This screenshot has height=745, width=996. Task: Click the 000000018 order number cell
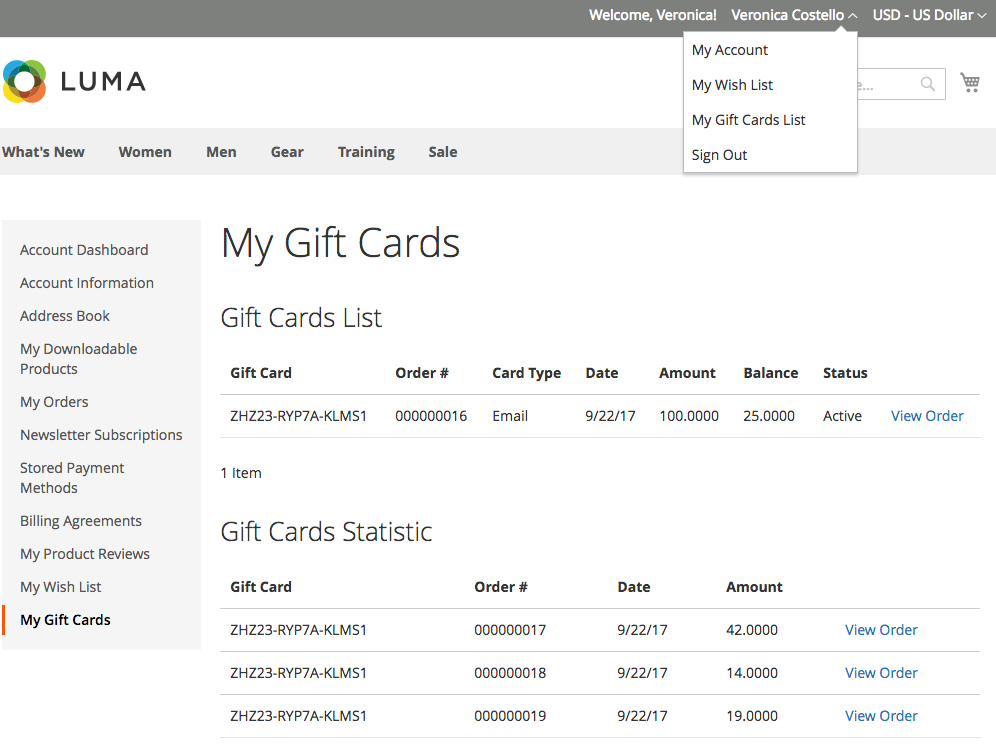510,673
